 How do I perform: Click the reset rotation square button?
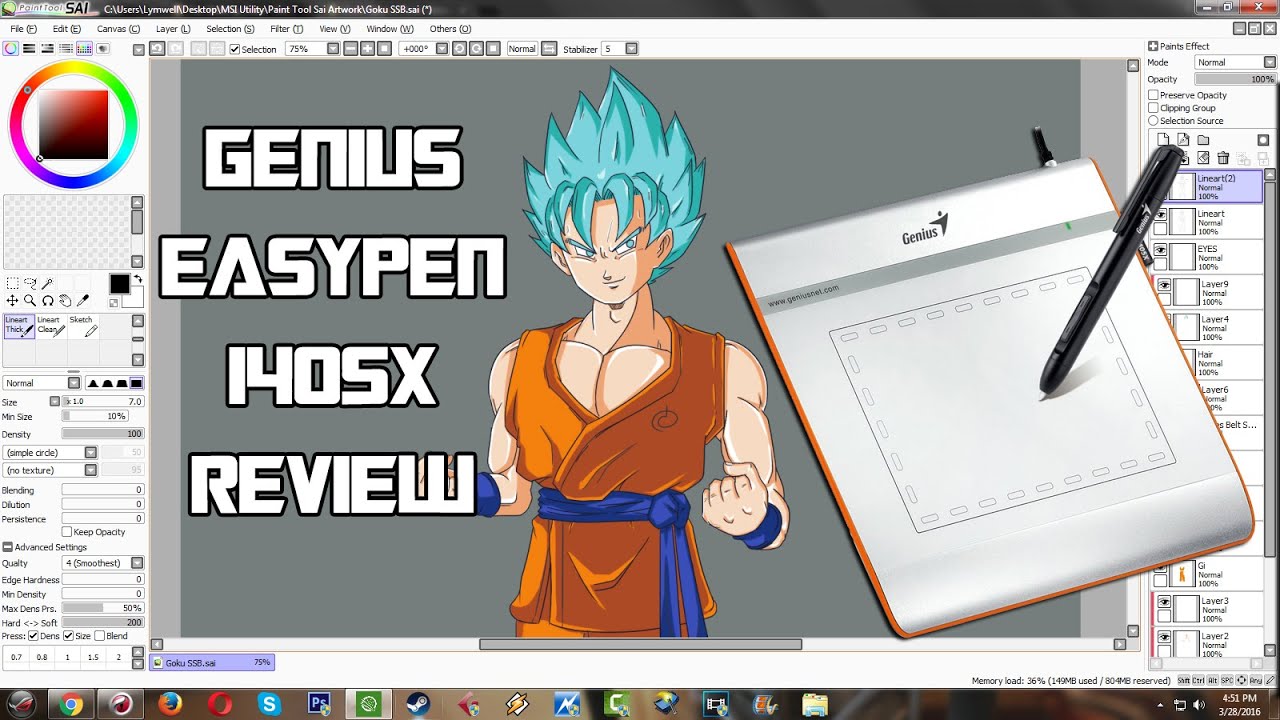[x=493, y=48]
